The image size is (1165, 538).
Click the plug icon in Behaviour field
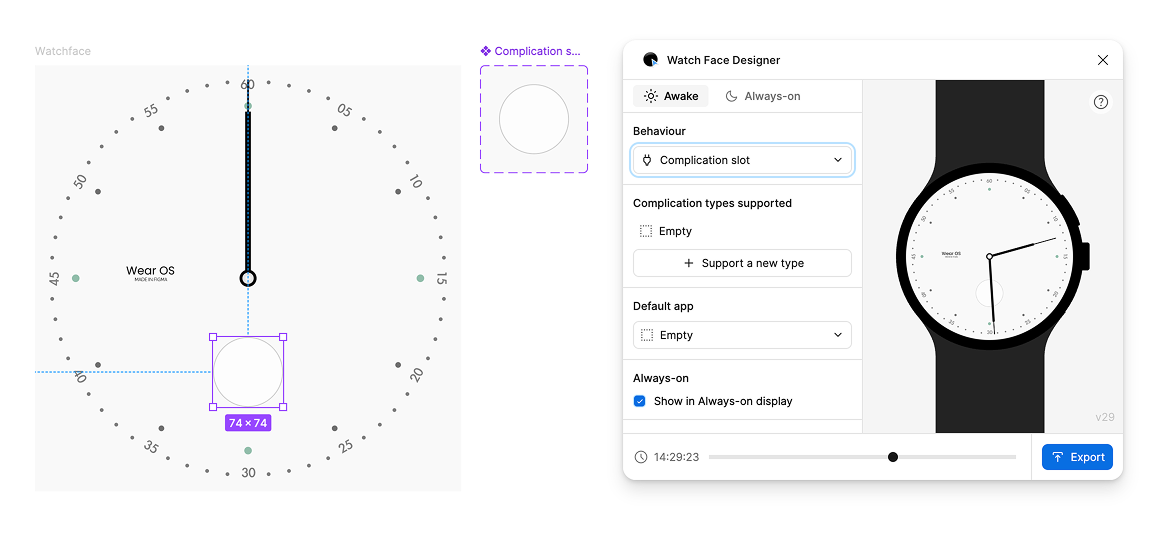tap(647, 160)
